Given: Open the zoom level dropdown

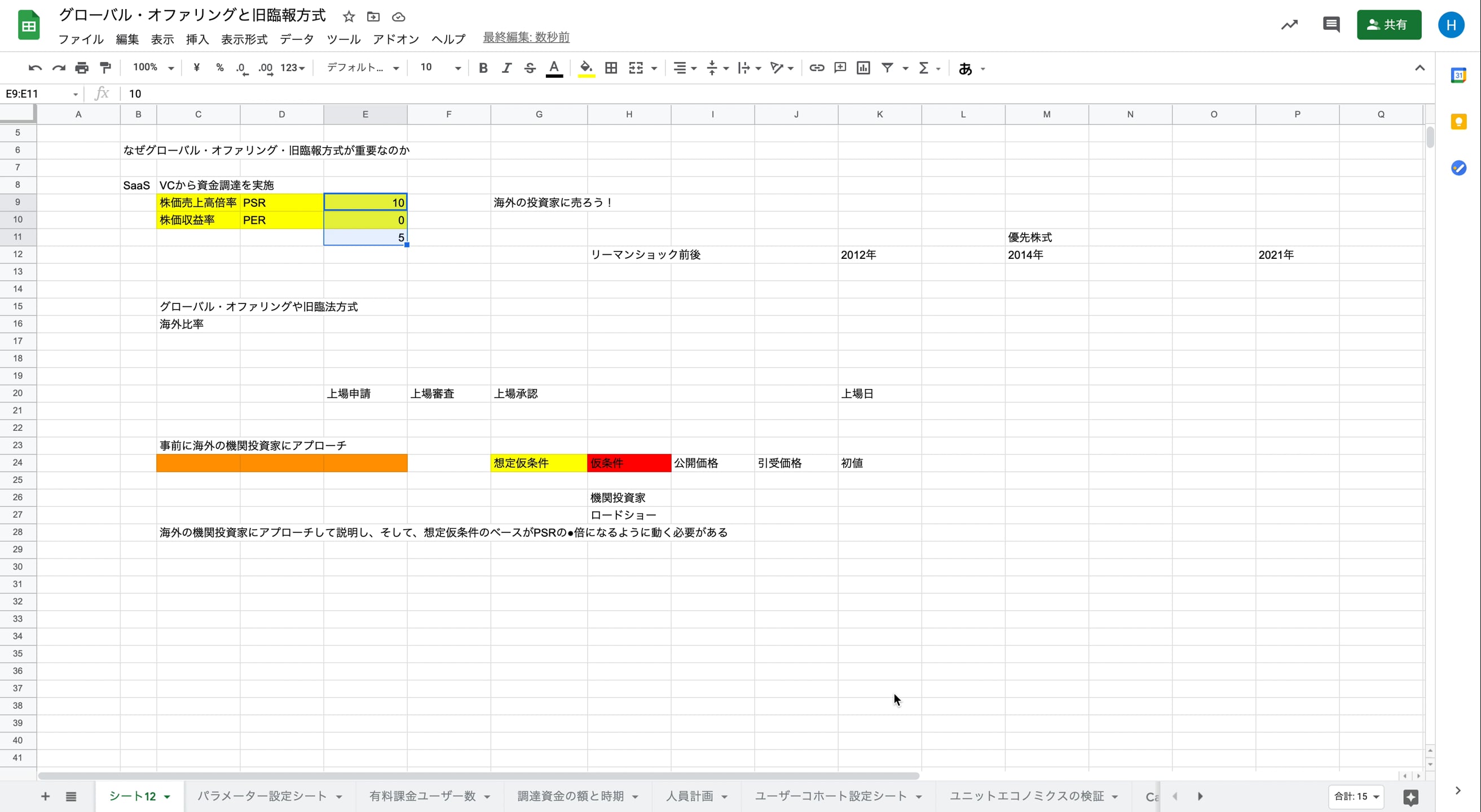Looking at the screenshot, I should click(151, 67).
